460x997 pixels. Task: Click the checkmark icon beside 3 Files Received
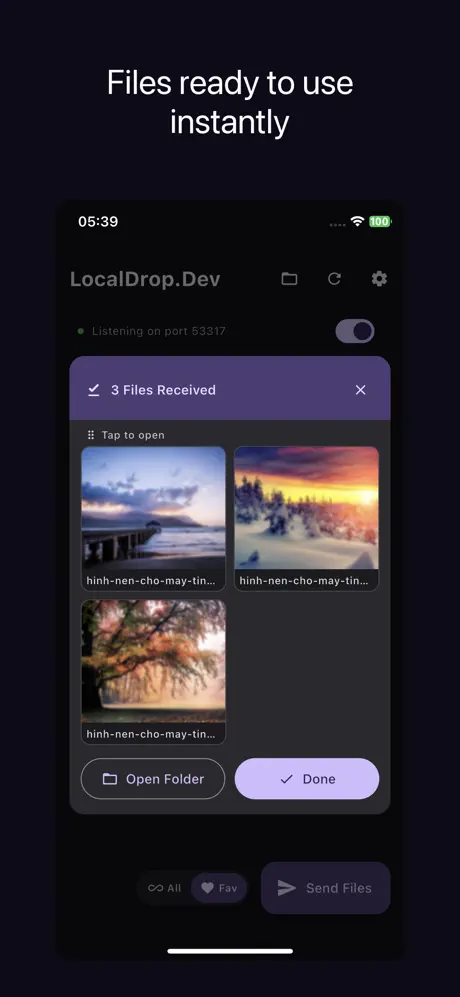click(94, 390)
